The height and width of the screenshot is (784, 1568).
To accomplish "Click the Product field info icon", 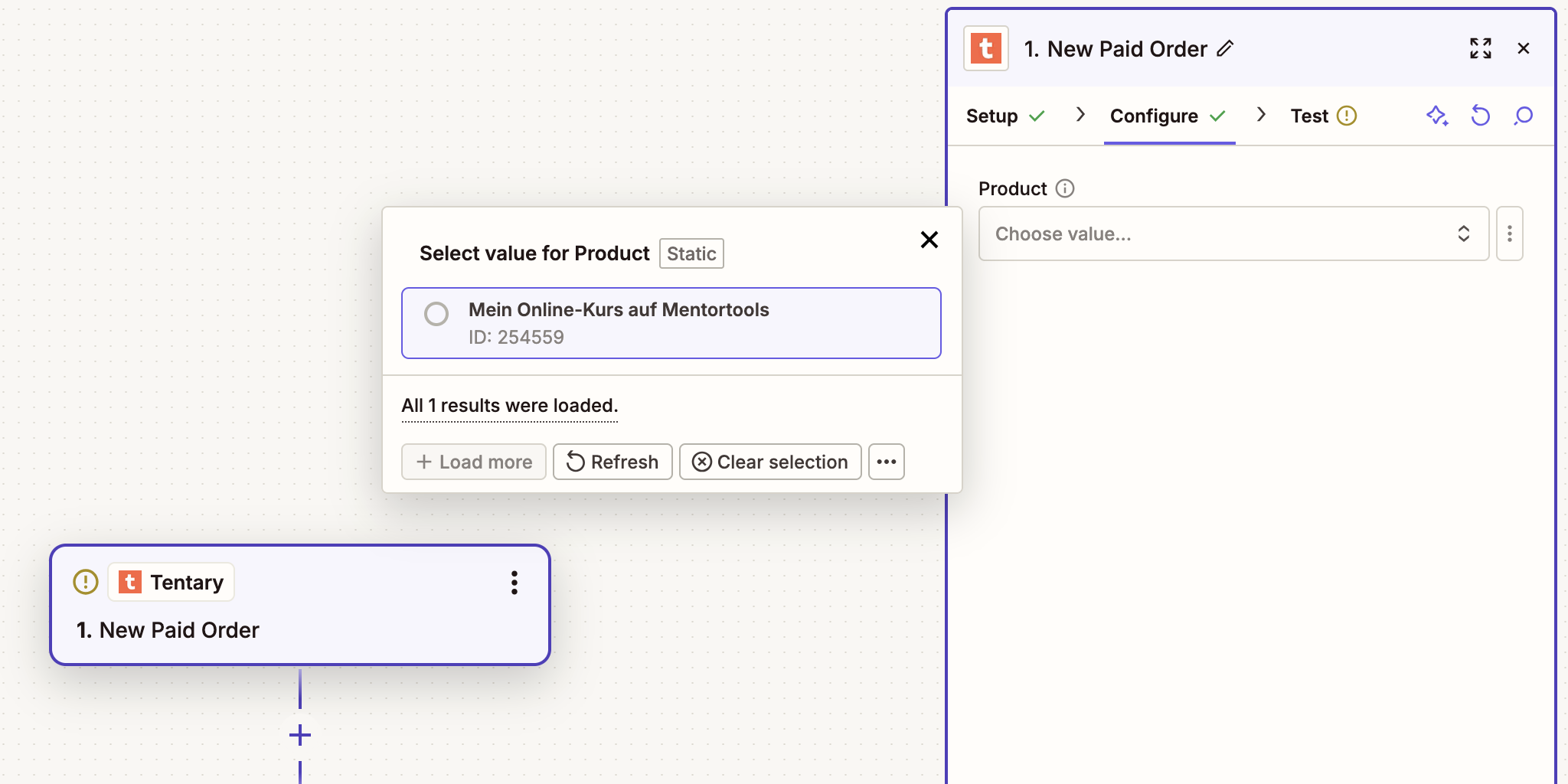I will click(x=1065, y=188).
